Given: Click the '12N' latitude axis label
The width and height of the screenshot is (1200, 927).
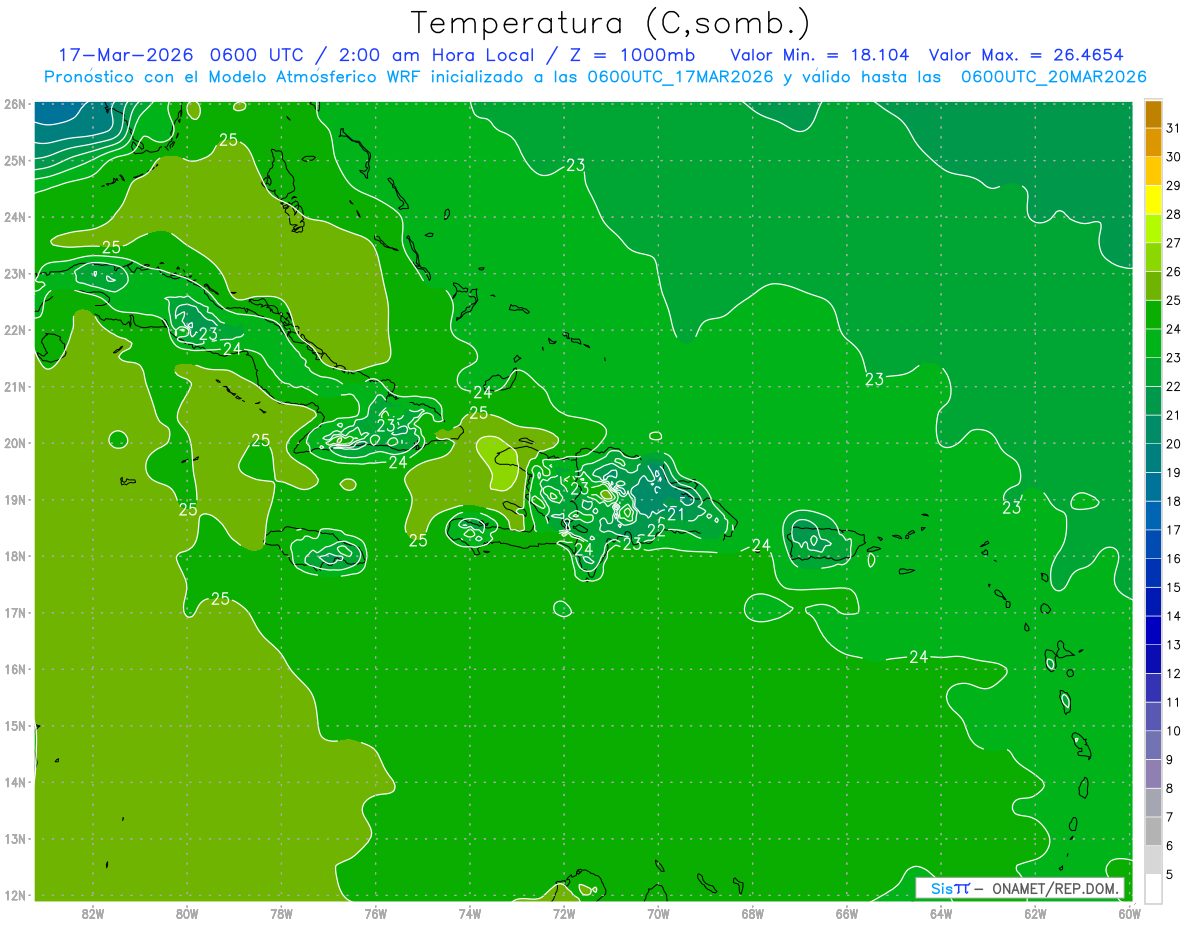Looking at the screenshot, I should pyautogui.click(x=15, y=895).
